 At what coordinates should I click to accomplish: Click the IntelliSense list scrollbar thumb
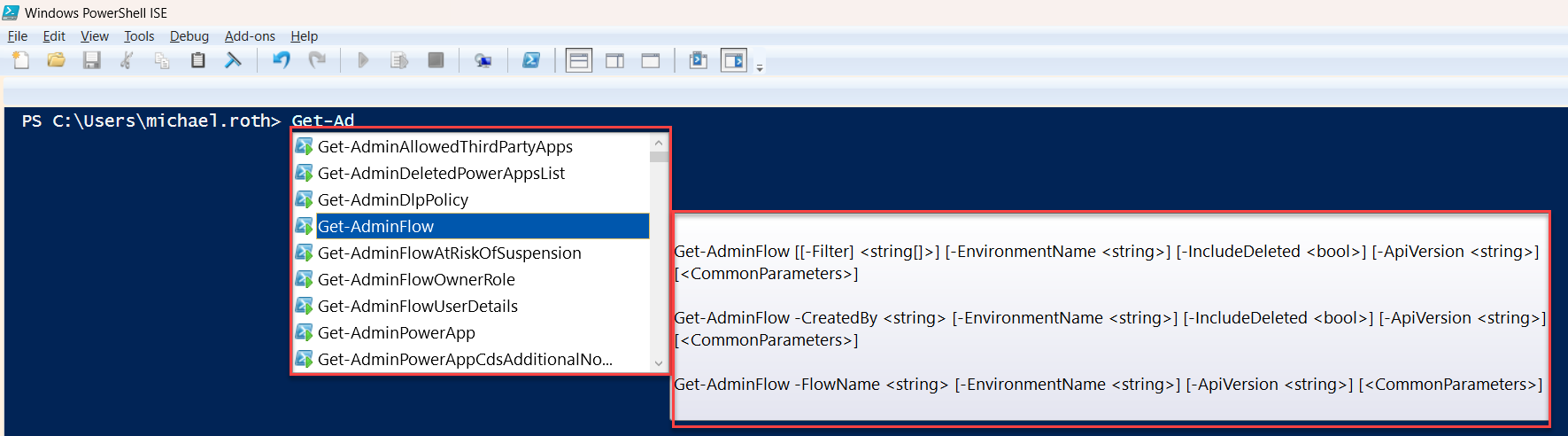pos(658,157)
